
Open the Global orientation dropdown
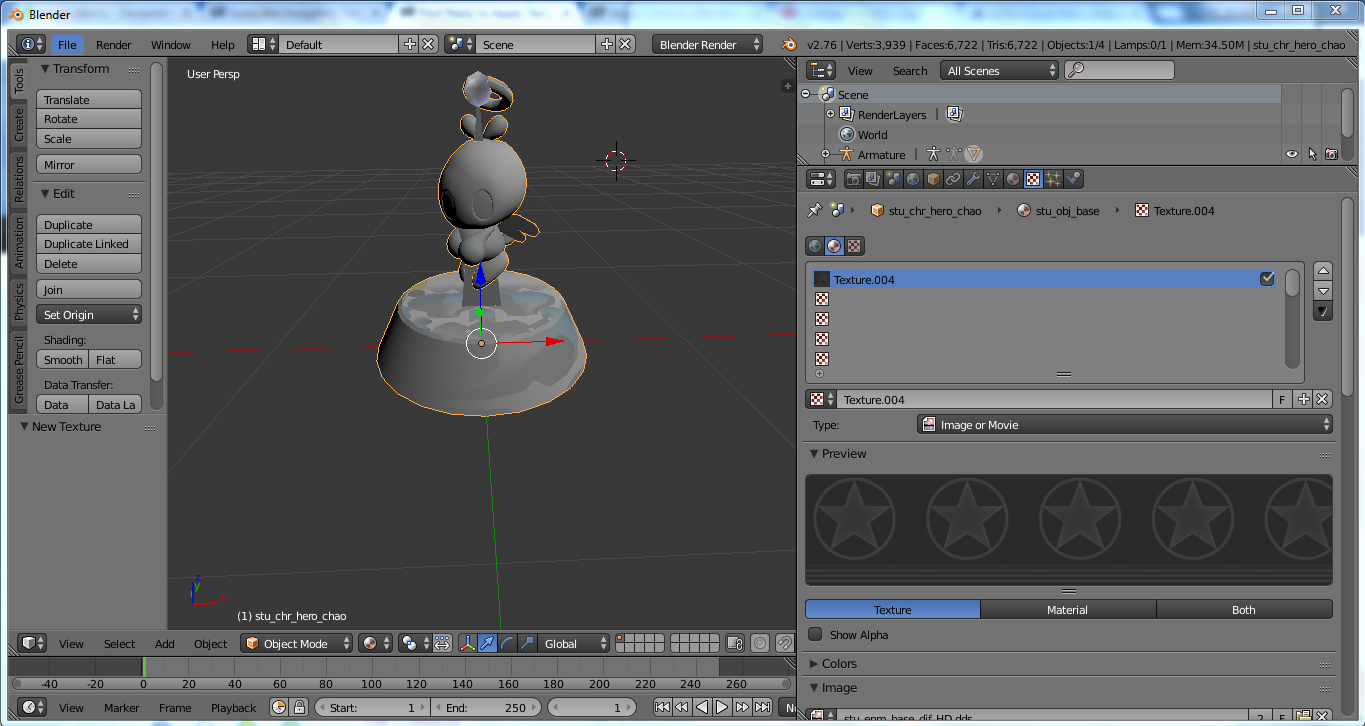tap(574, 643)
